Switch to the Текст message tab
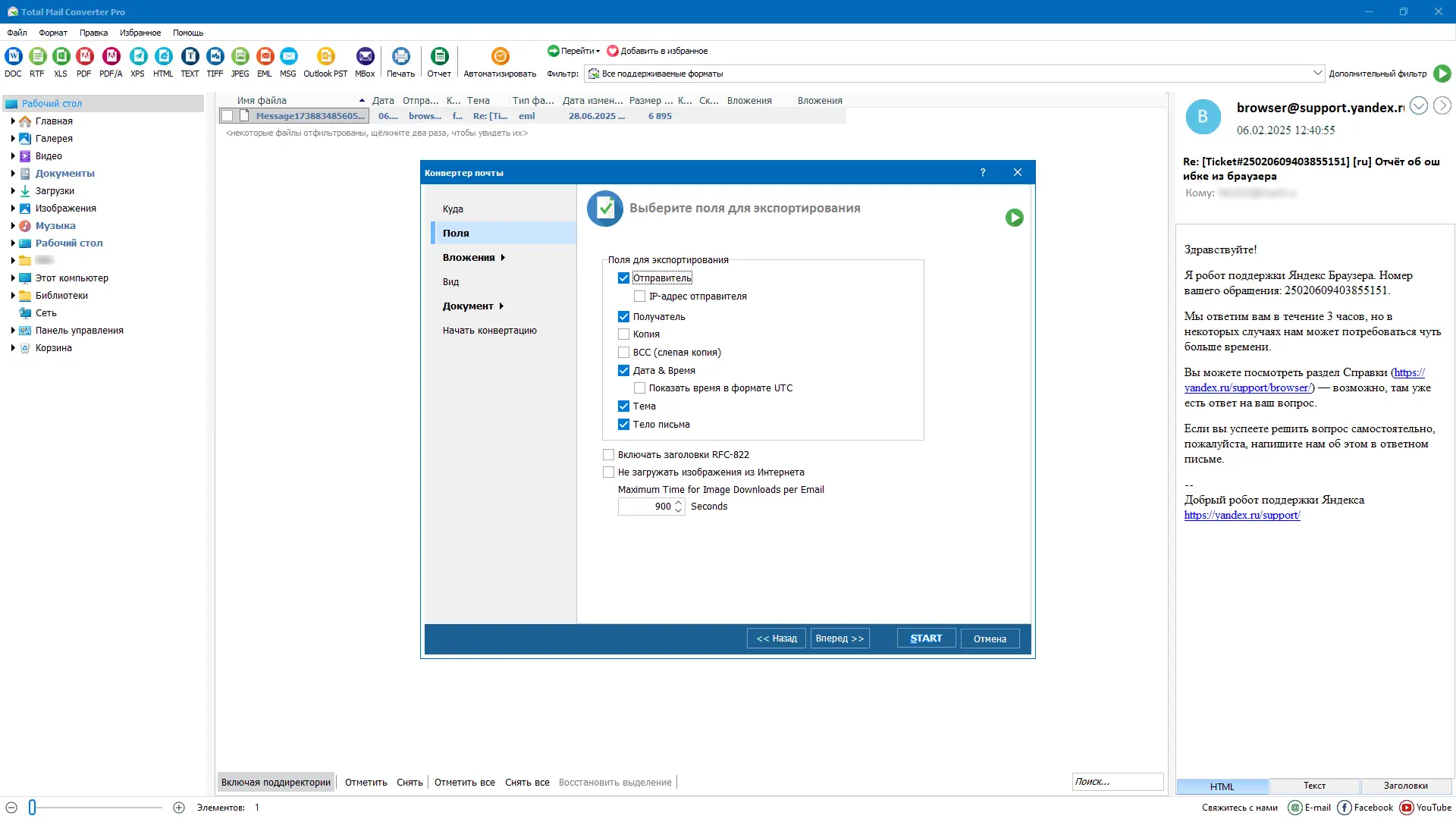This screenshot has height=819, width=1456. click(x=1314, y=786)
